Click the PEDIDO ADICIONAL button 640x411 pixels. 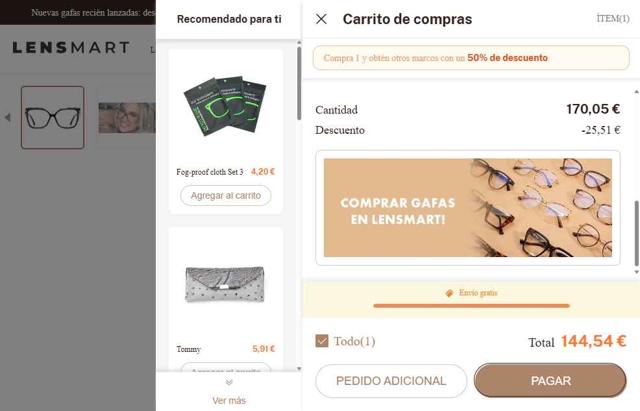pos(391,381)
